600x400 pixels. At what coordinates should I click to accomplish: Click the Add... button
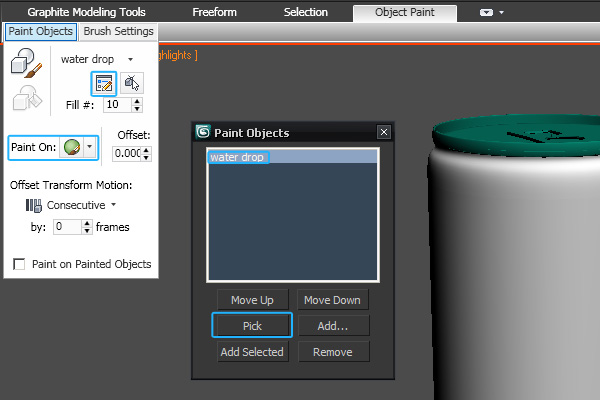pos(333,326)
